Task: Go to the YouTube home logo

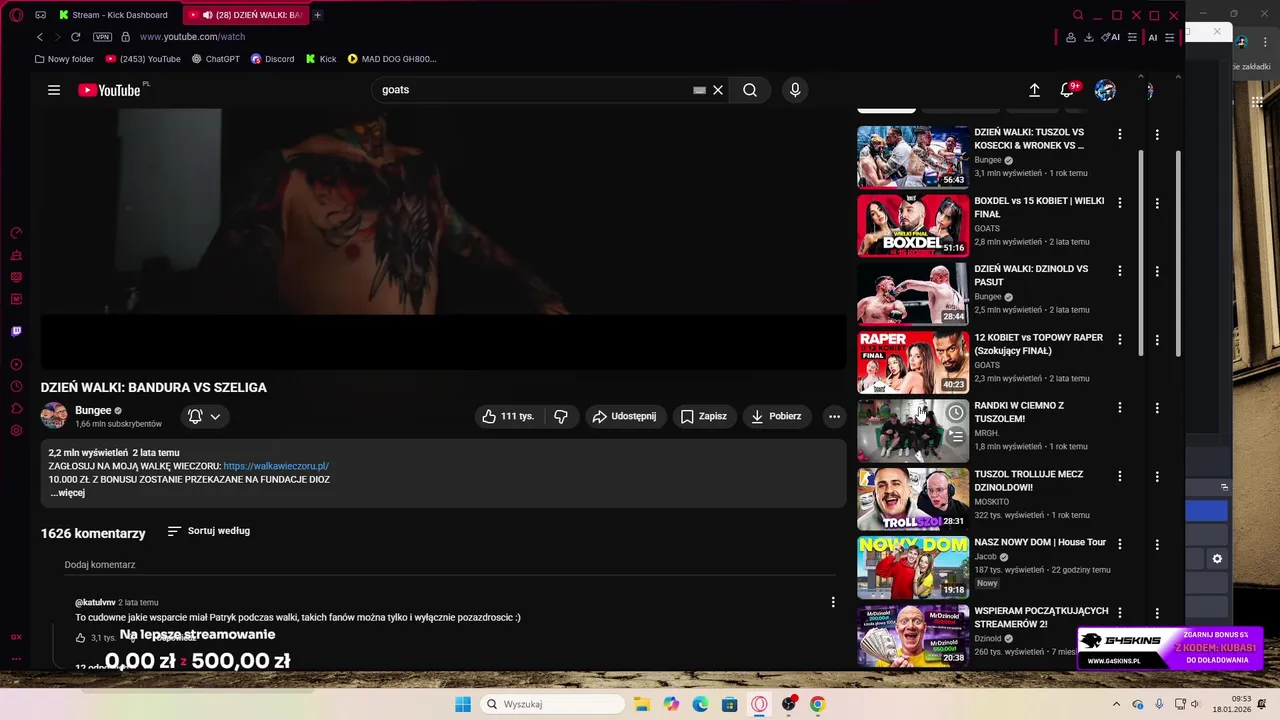Action: click(109, 90)
